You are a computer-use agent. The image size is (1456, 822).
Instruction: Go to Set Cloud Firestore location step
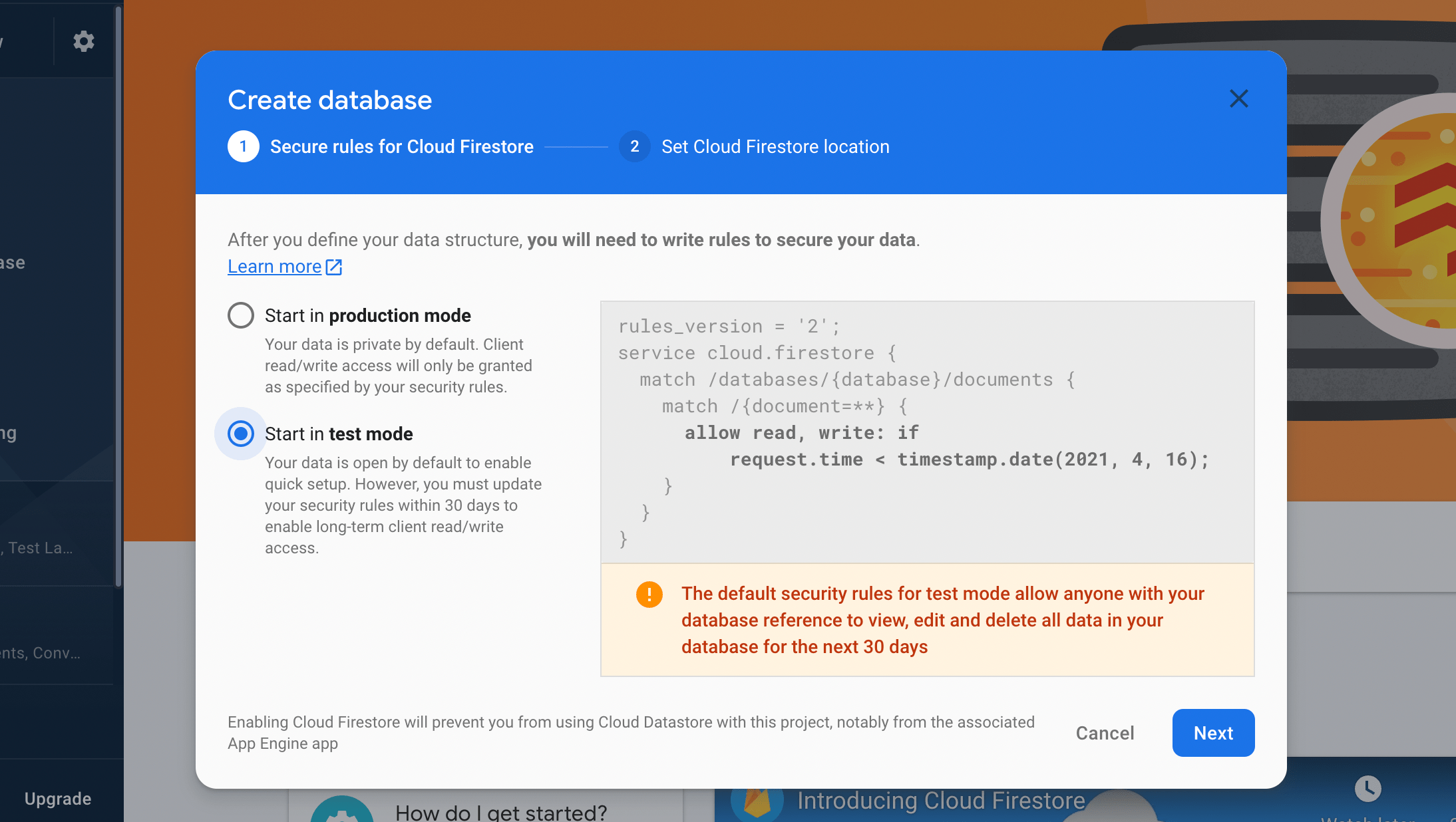point(775,146)
